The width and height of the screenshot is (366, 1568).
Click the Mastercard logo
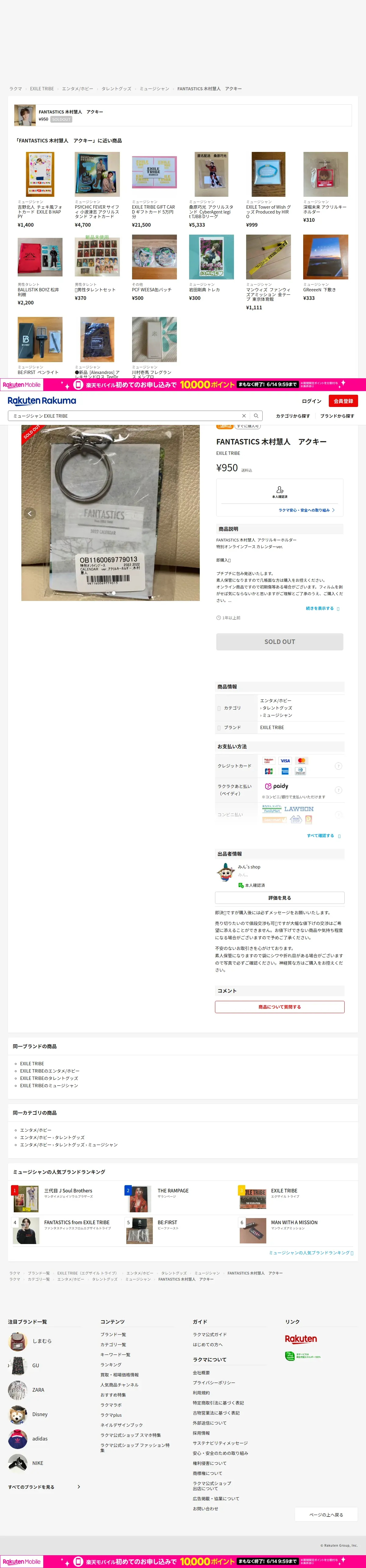[x=301, y=761]
